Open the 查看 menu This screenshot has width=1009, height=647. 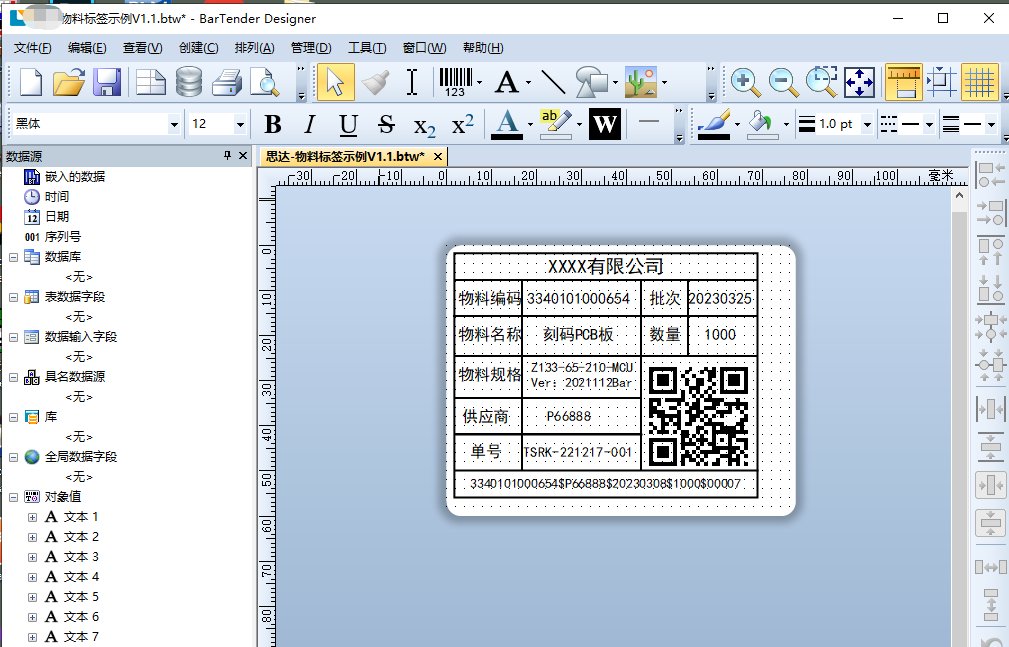coord(142,48)
